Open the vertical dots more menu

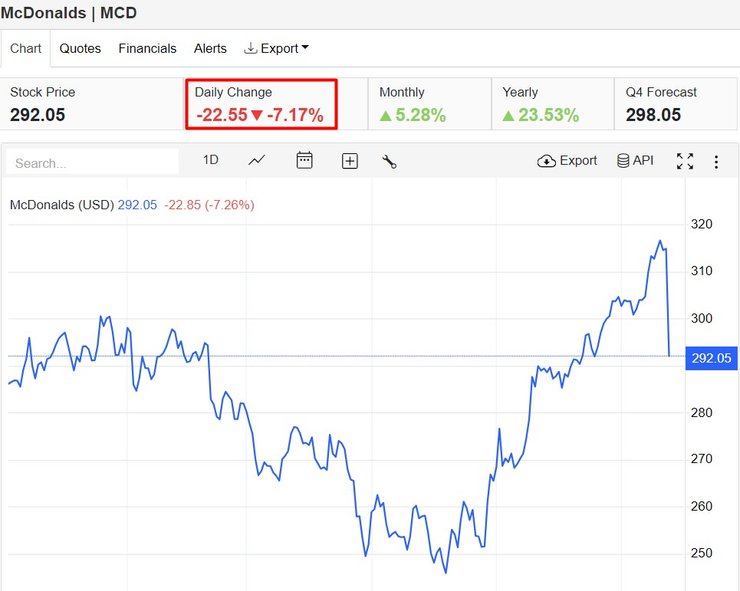coord(716,161)
